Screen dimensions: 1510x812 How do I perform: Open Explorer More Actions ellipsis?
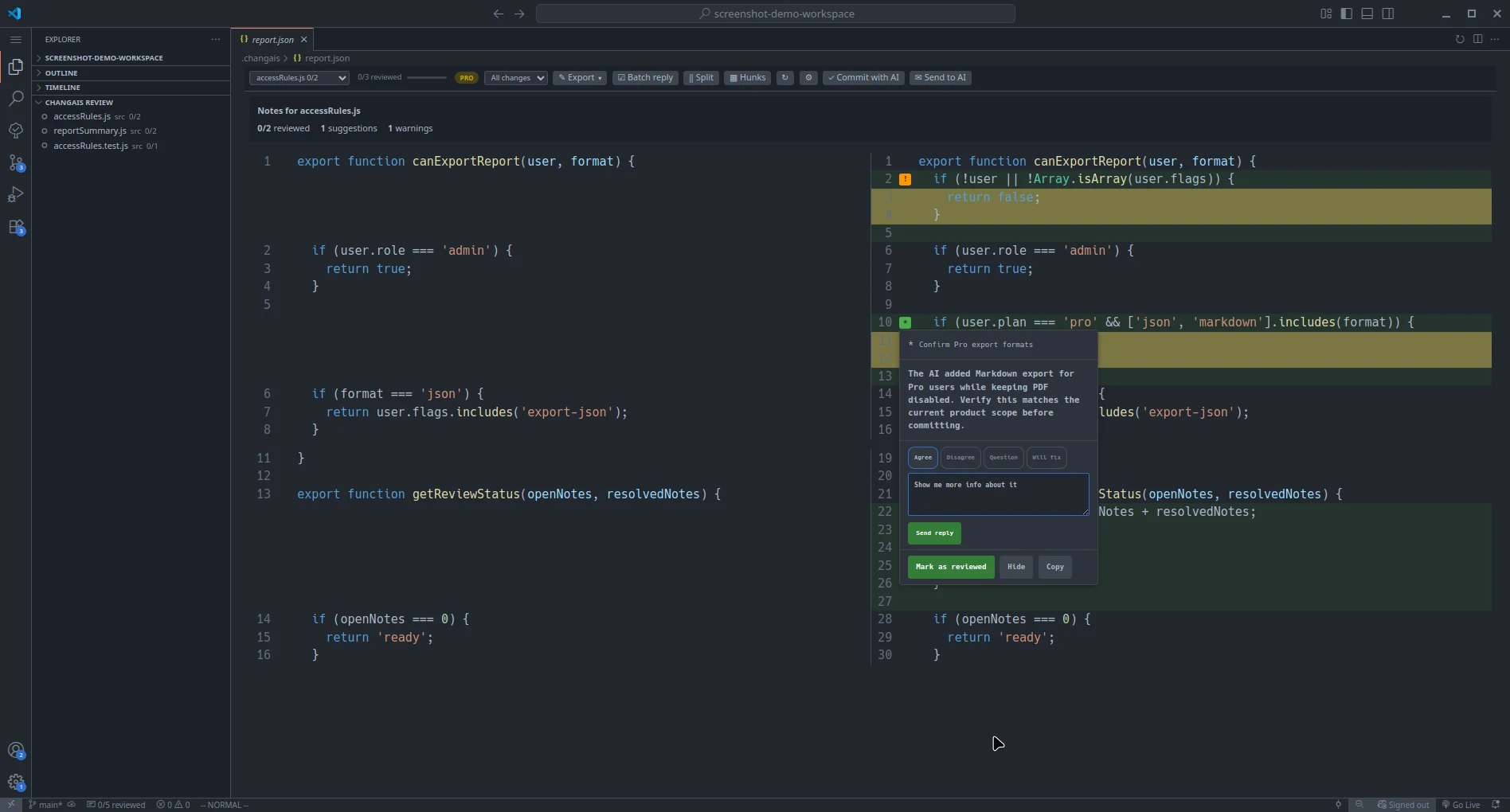point(216,39)
